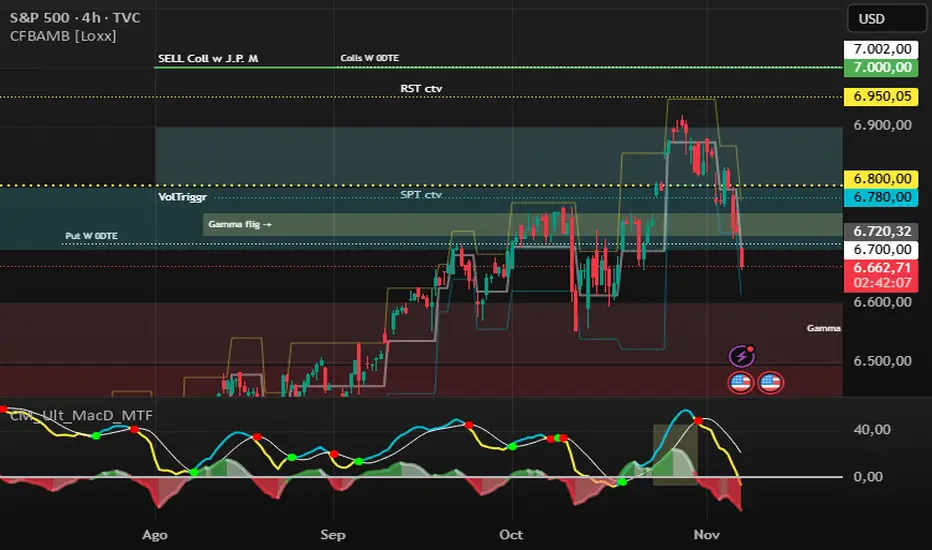This screenshot has height=550, width=932.
Task: Click the cyan 6.780,00 price label
Action: pos(881,197)
